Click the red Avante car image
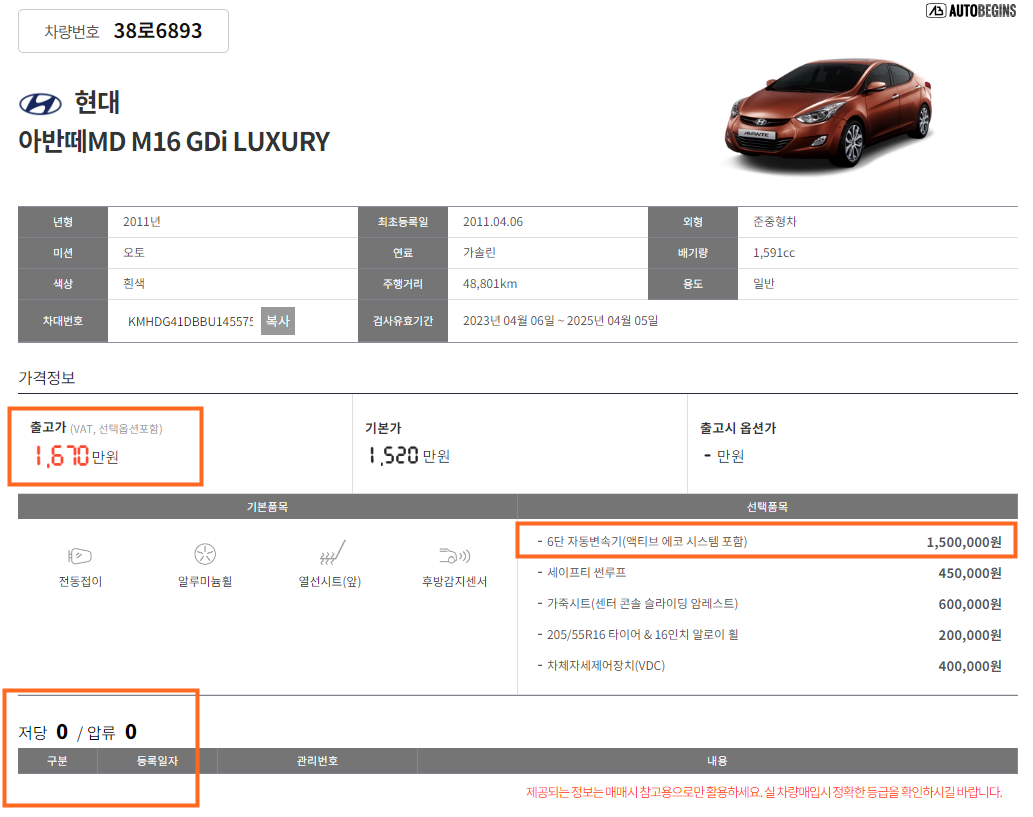 tap(829, 114)
